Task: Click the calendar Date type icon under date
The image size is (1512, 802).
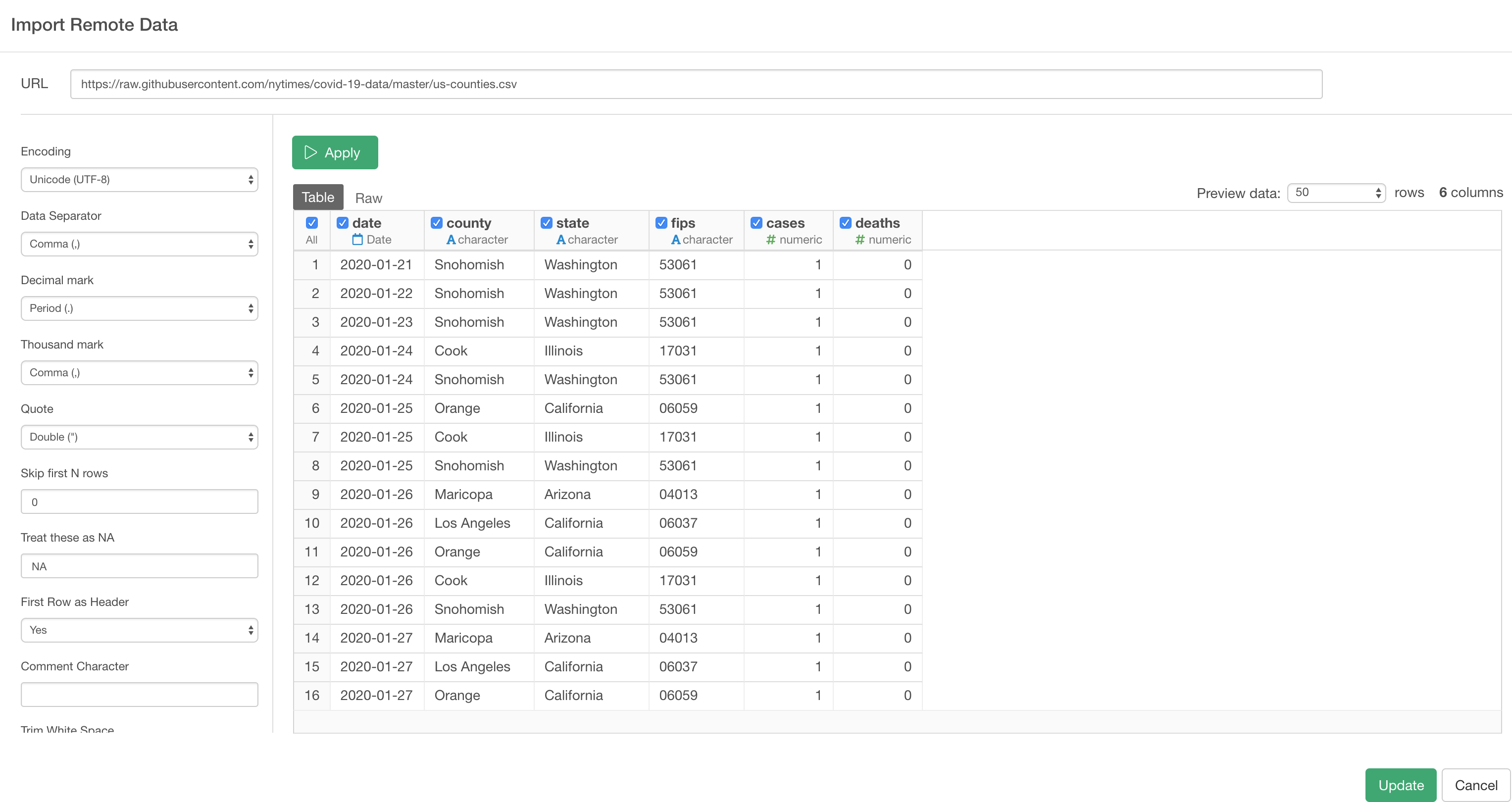Action: coord(357,240)
